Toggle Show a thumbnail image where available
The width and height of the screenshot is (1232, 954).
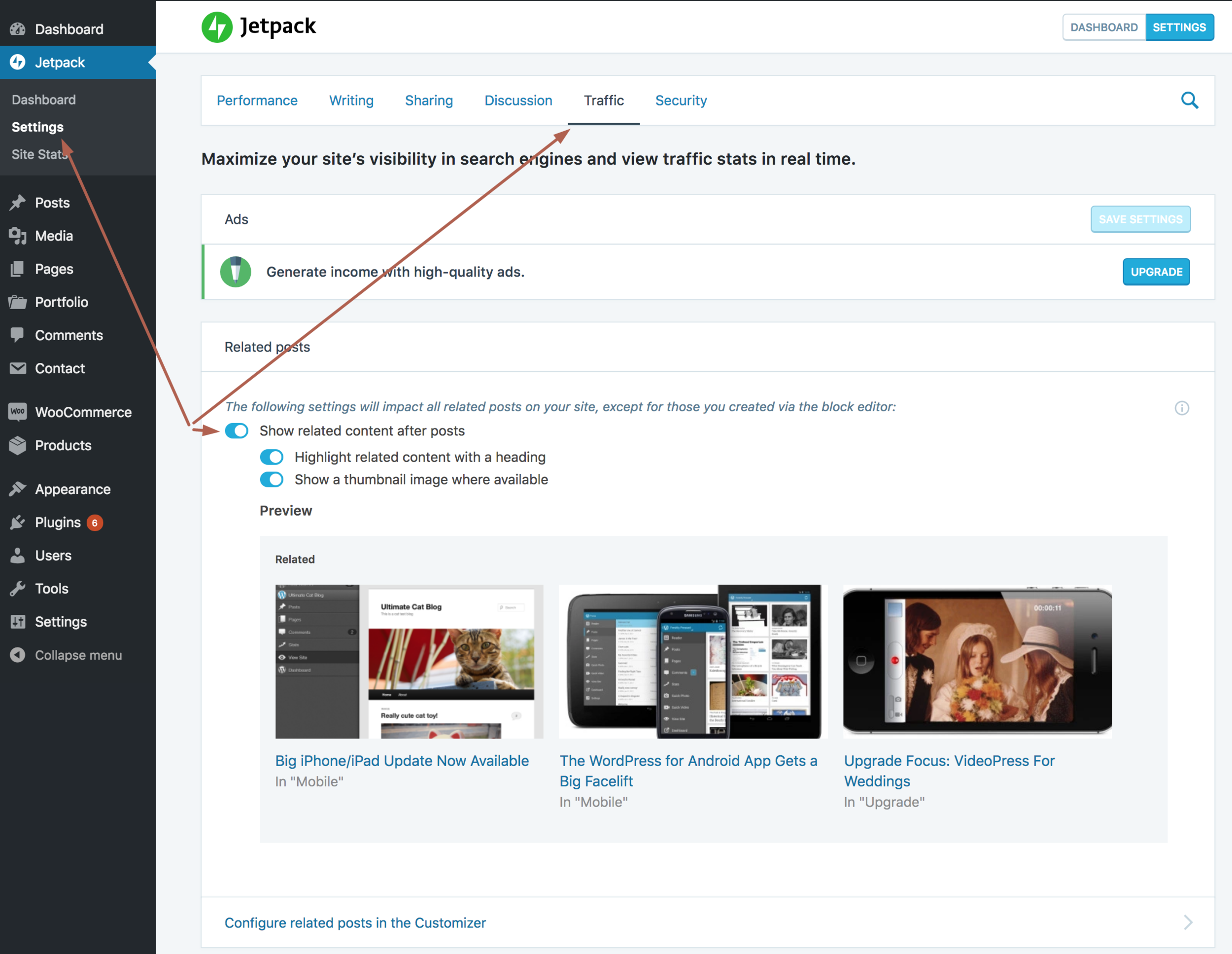point(272,479)
